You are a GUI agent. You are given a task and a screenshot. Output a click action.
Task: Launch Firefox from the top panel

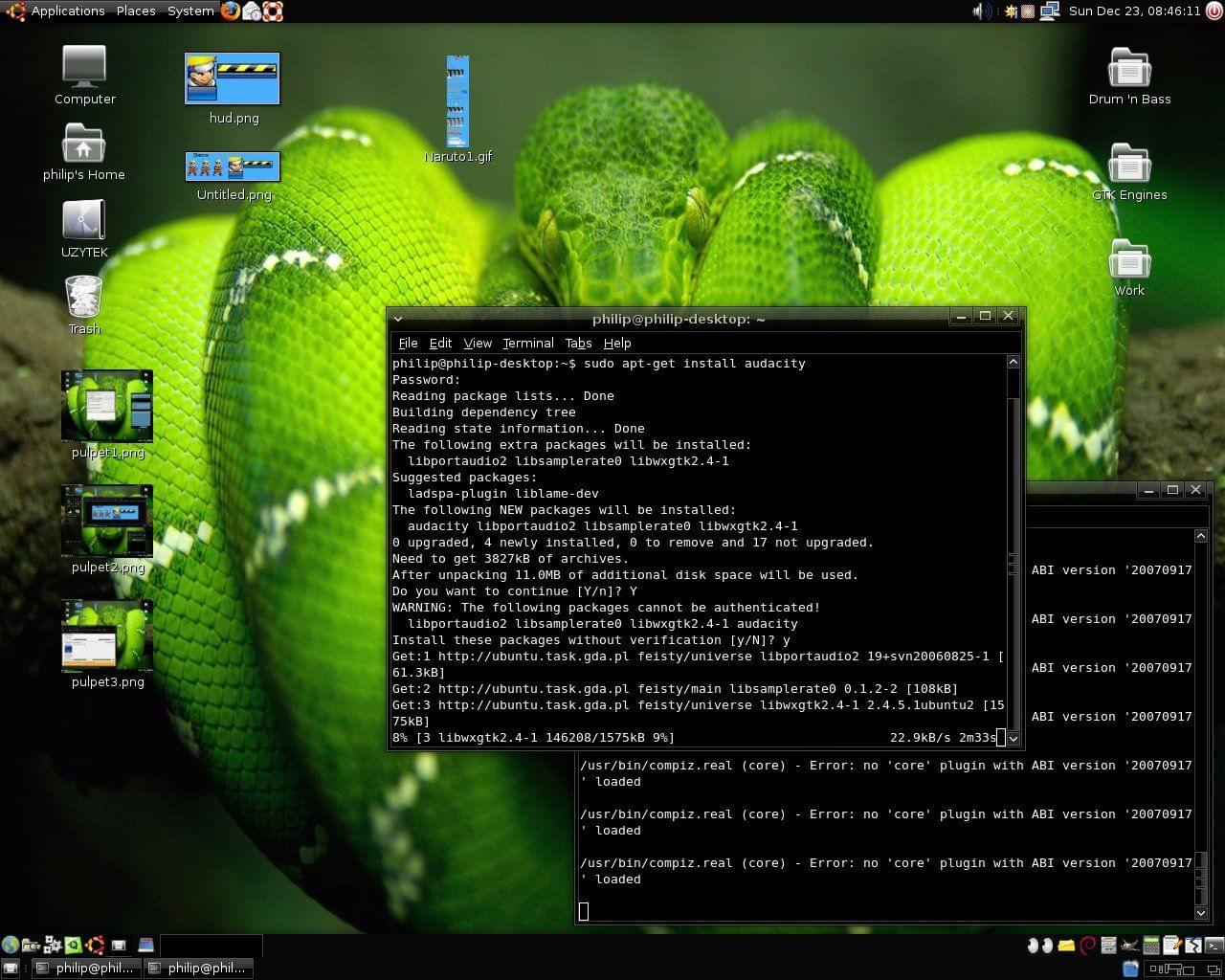pyautogui.click(x=231, y=11)
